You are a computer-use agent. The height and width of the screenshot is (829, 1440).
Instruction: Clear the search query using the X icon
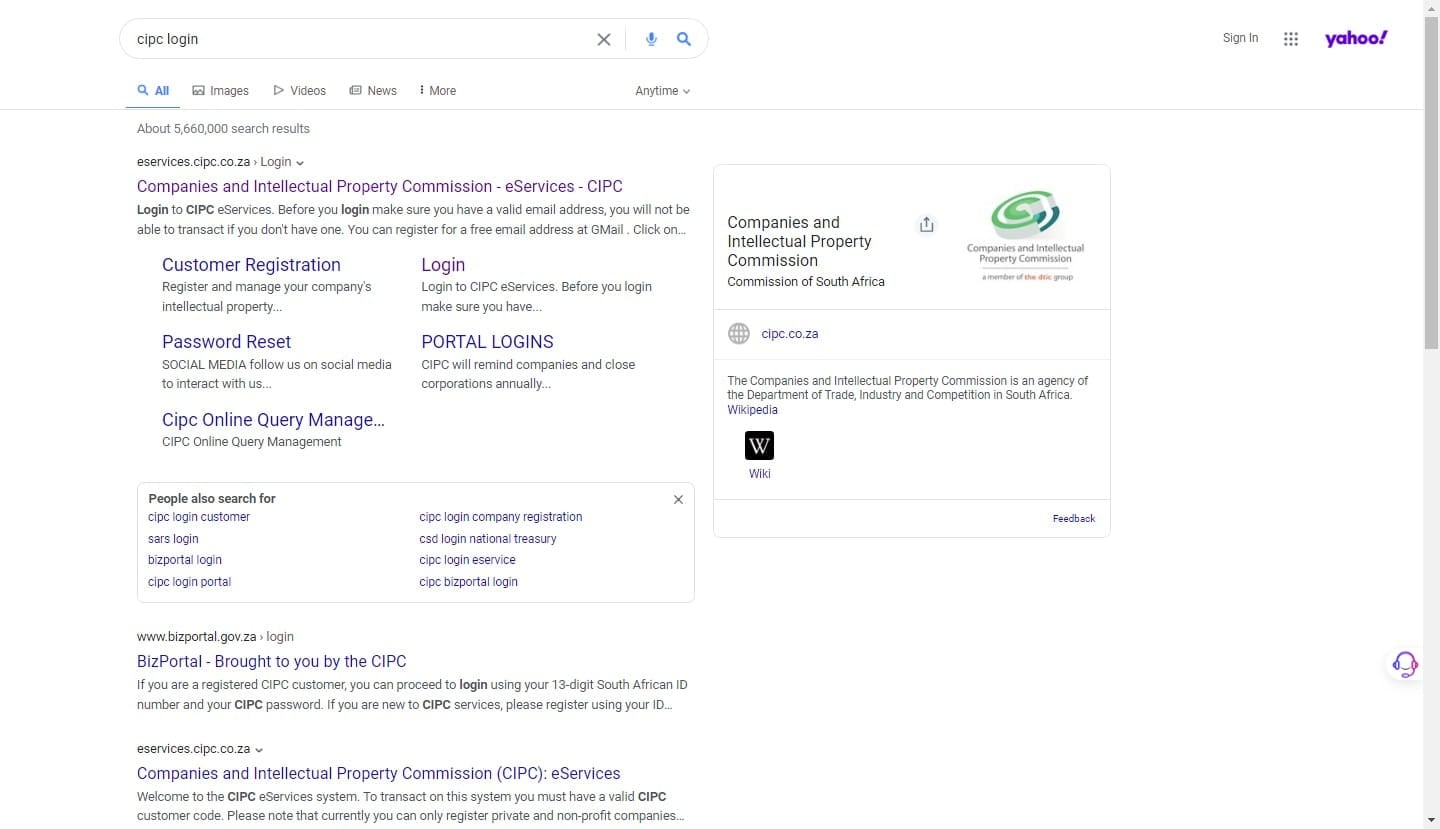(x=604, y=39)
